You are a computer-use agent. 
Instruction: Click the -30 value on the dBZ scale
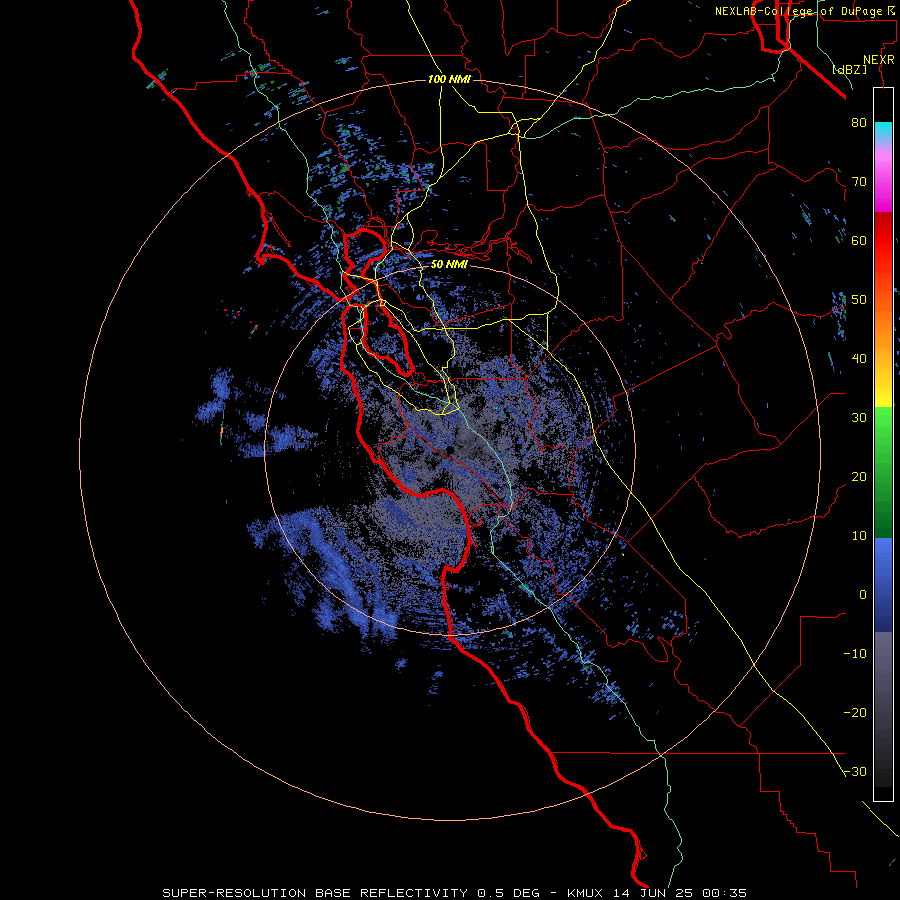pos(855,772)
